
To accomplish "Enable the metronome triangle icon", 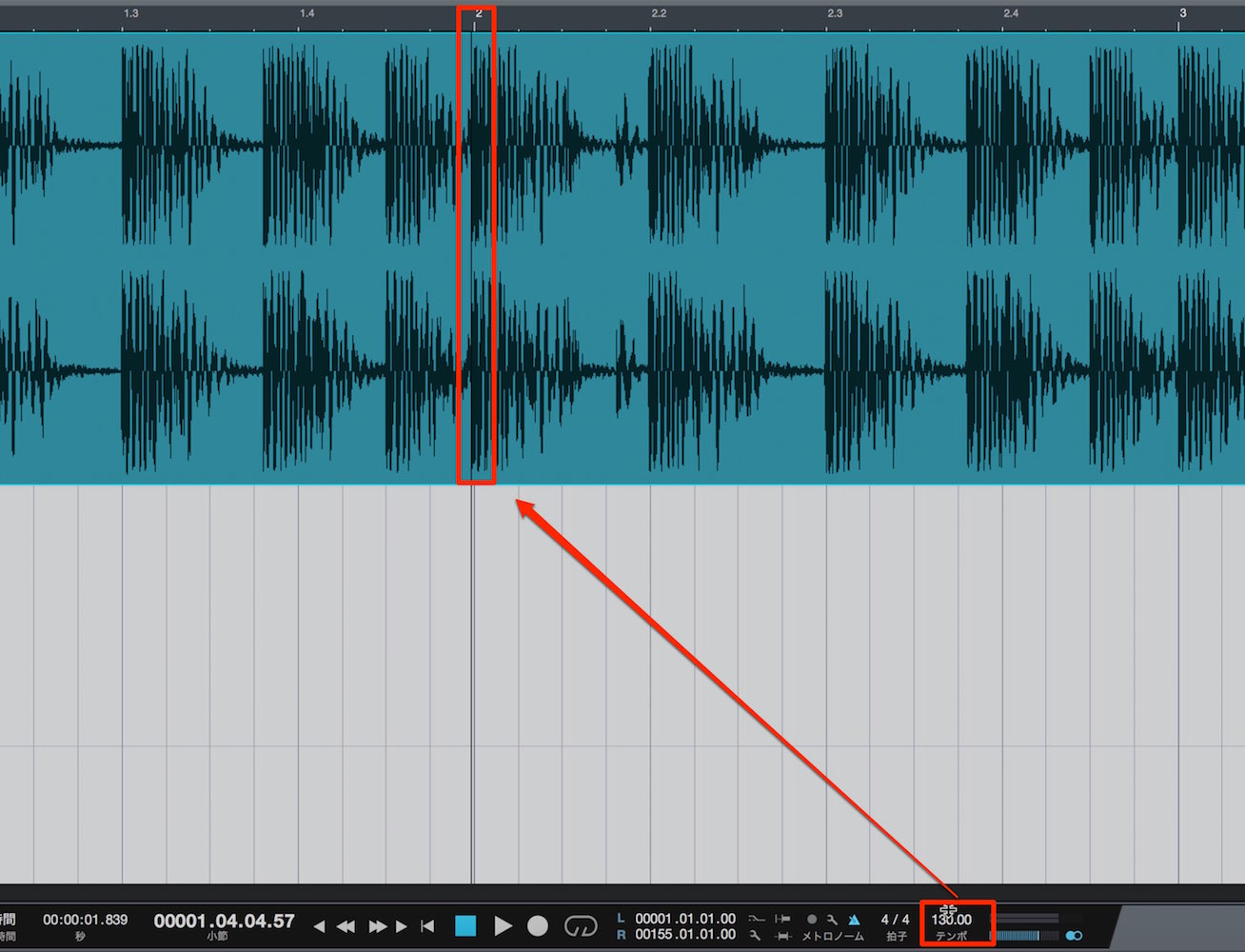I will pos(854,920).
